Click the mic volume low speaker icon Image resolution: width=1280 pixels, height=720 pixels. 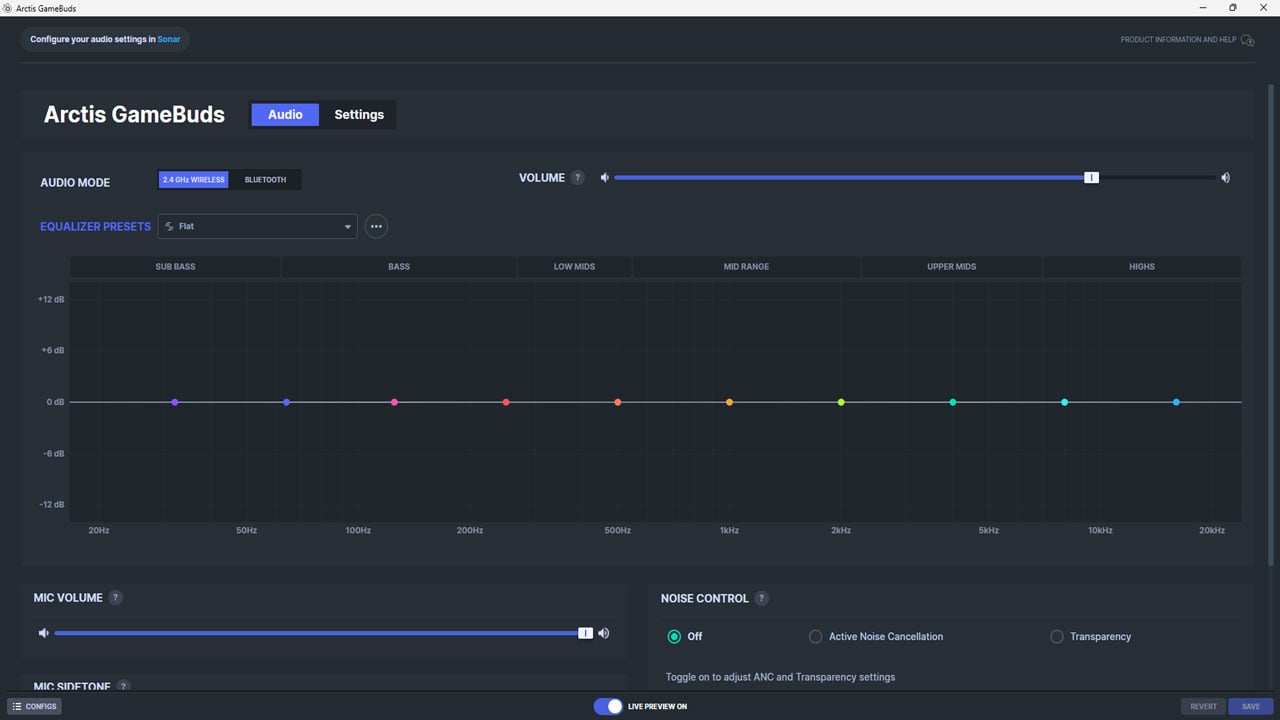click(x=44, y=633)
